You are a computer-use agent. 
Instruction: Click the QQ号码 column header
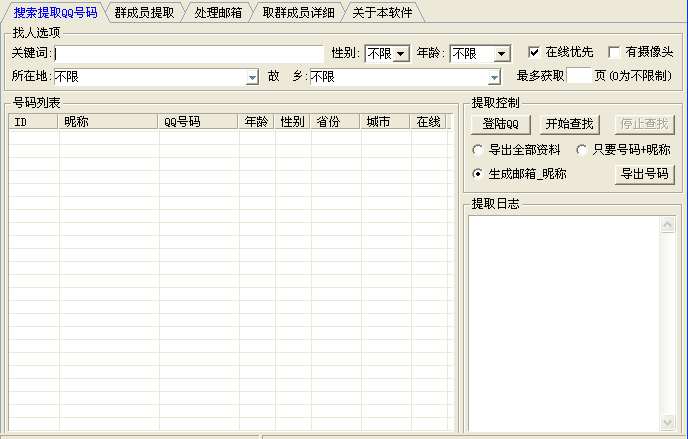(x=198, y=121)
